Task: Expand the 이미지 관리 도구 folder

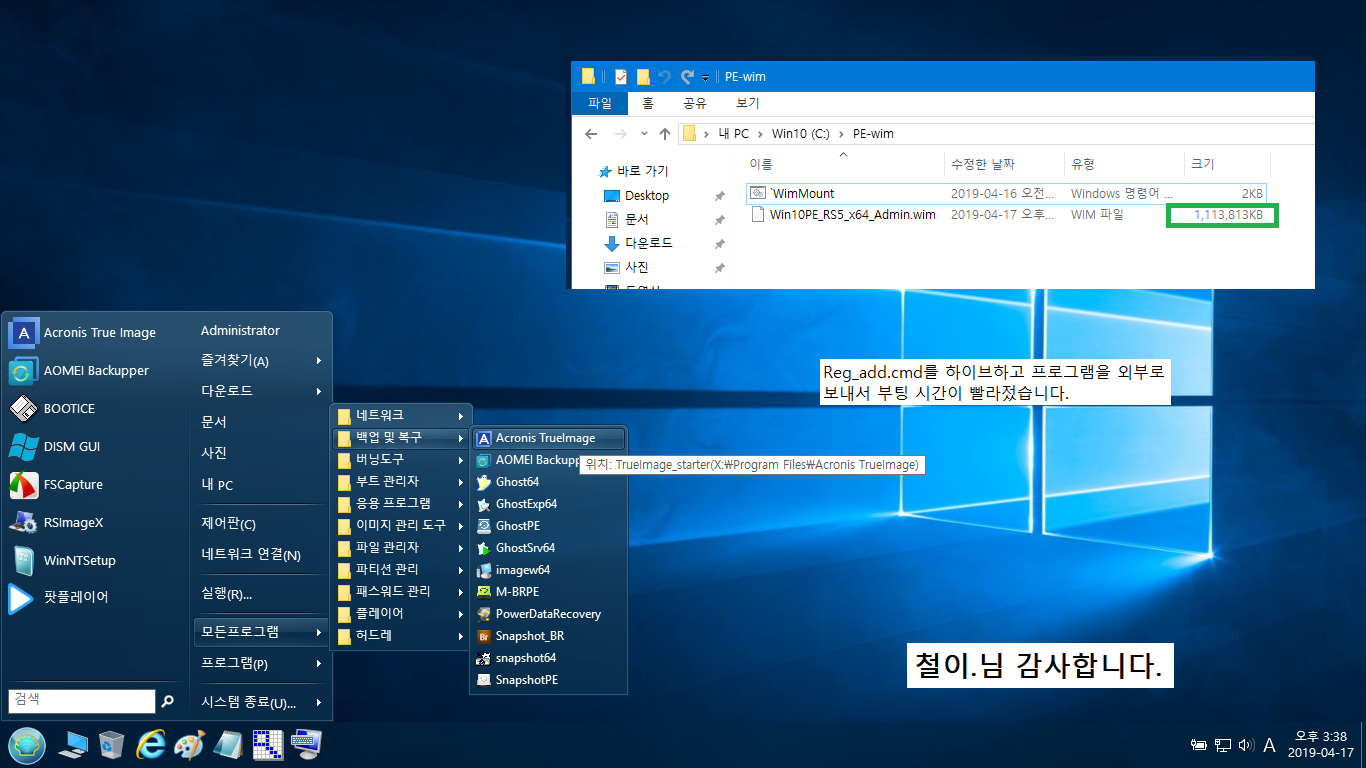Action: (400, 525)
